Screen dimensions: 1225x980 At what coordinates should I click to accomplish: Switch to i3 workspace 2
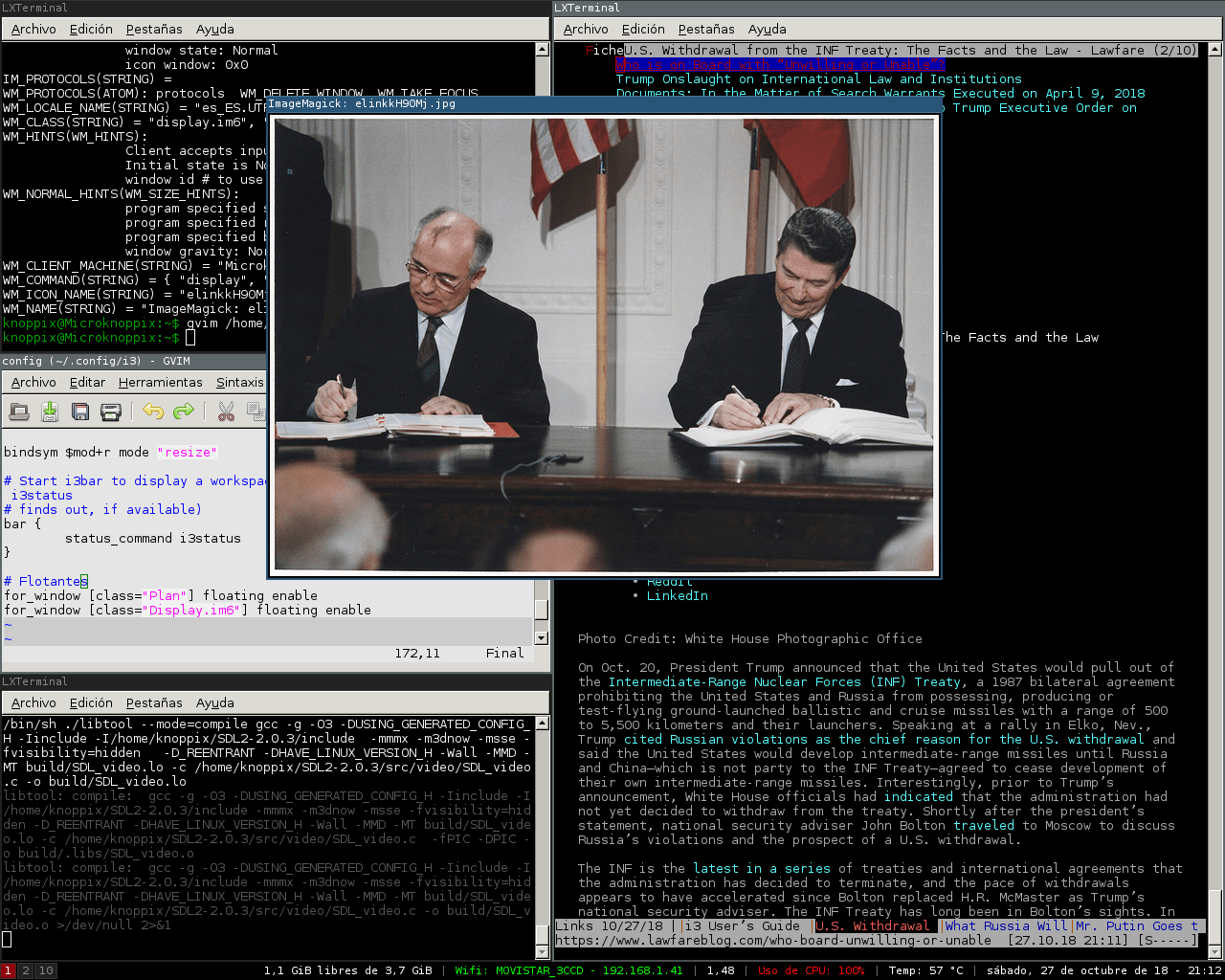click(x=26, y=970)
